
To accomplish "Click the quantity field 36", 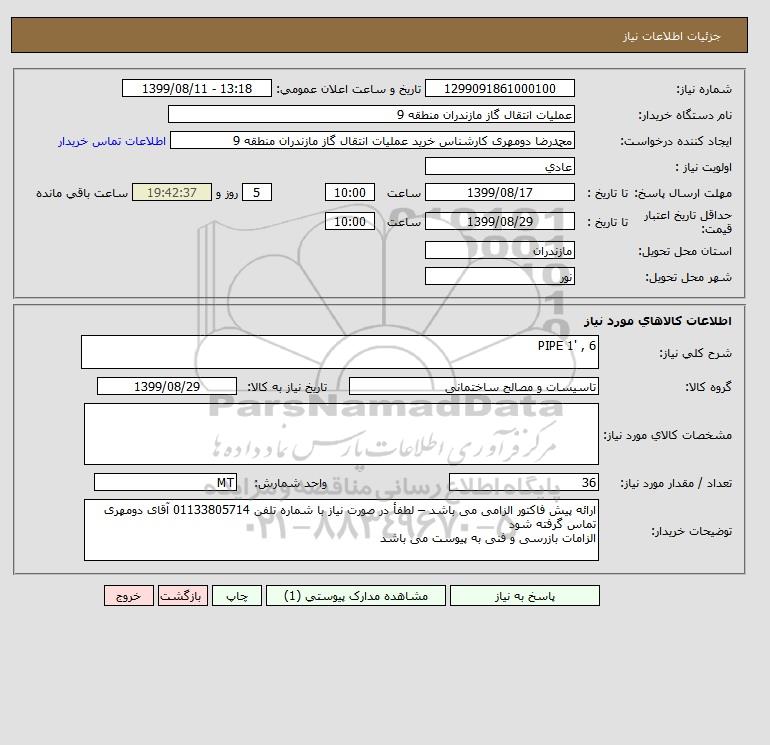I will coord(523,483).
